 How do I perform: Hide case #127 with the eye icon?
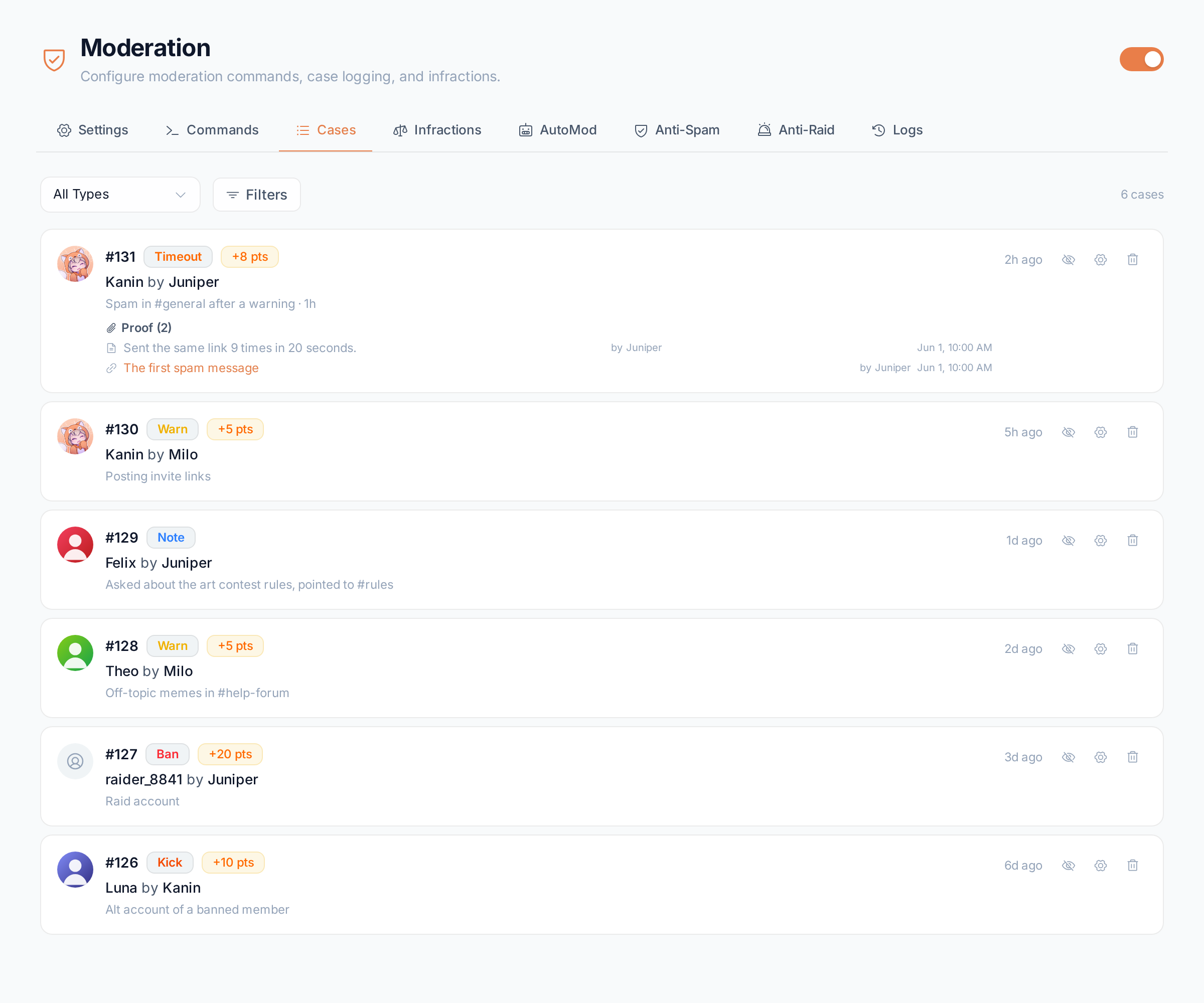click(x=1068, y=757)
